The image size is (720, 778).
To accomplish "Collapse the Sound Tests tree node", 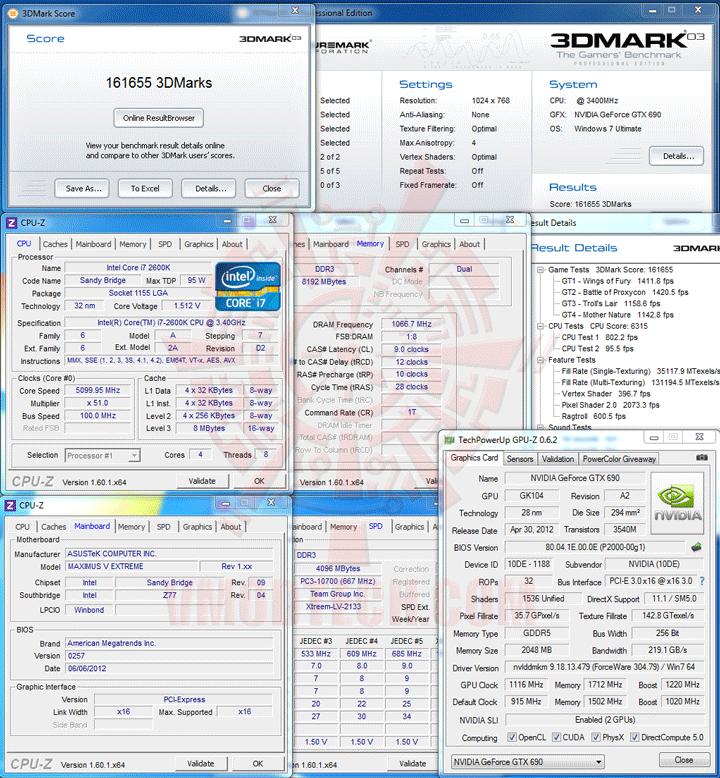I will (540, 427).
